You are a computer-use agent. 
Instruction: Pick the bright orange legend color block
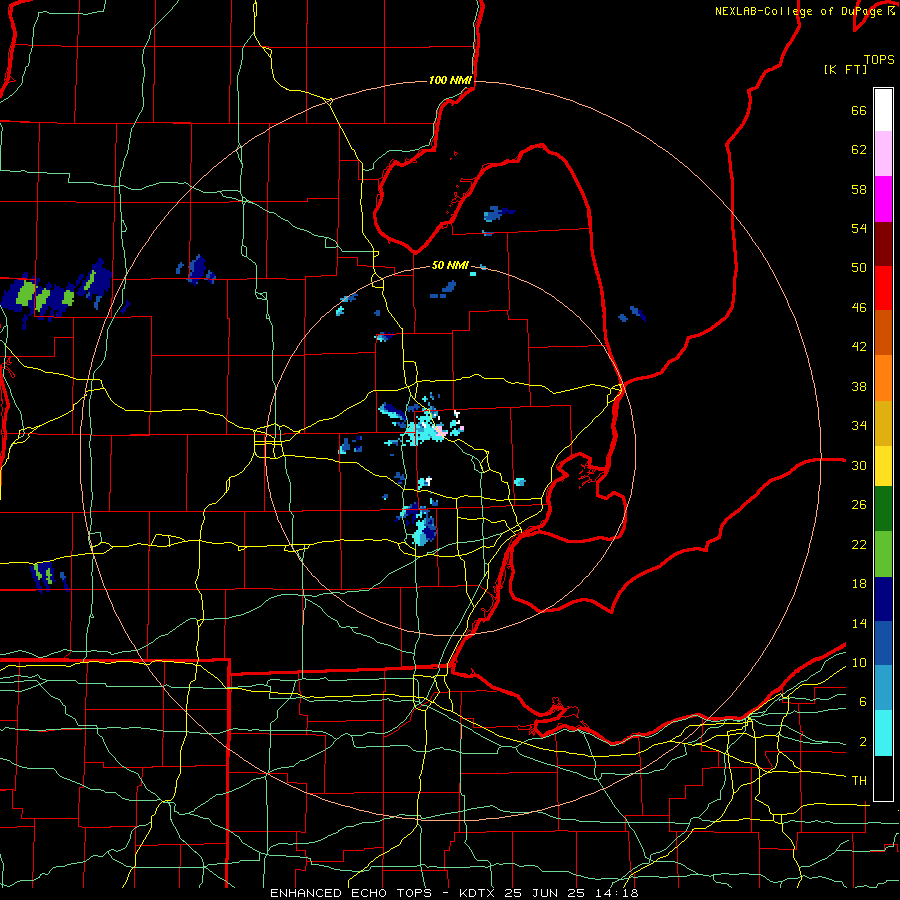883,378
